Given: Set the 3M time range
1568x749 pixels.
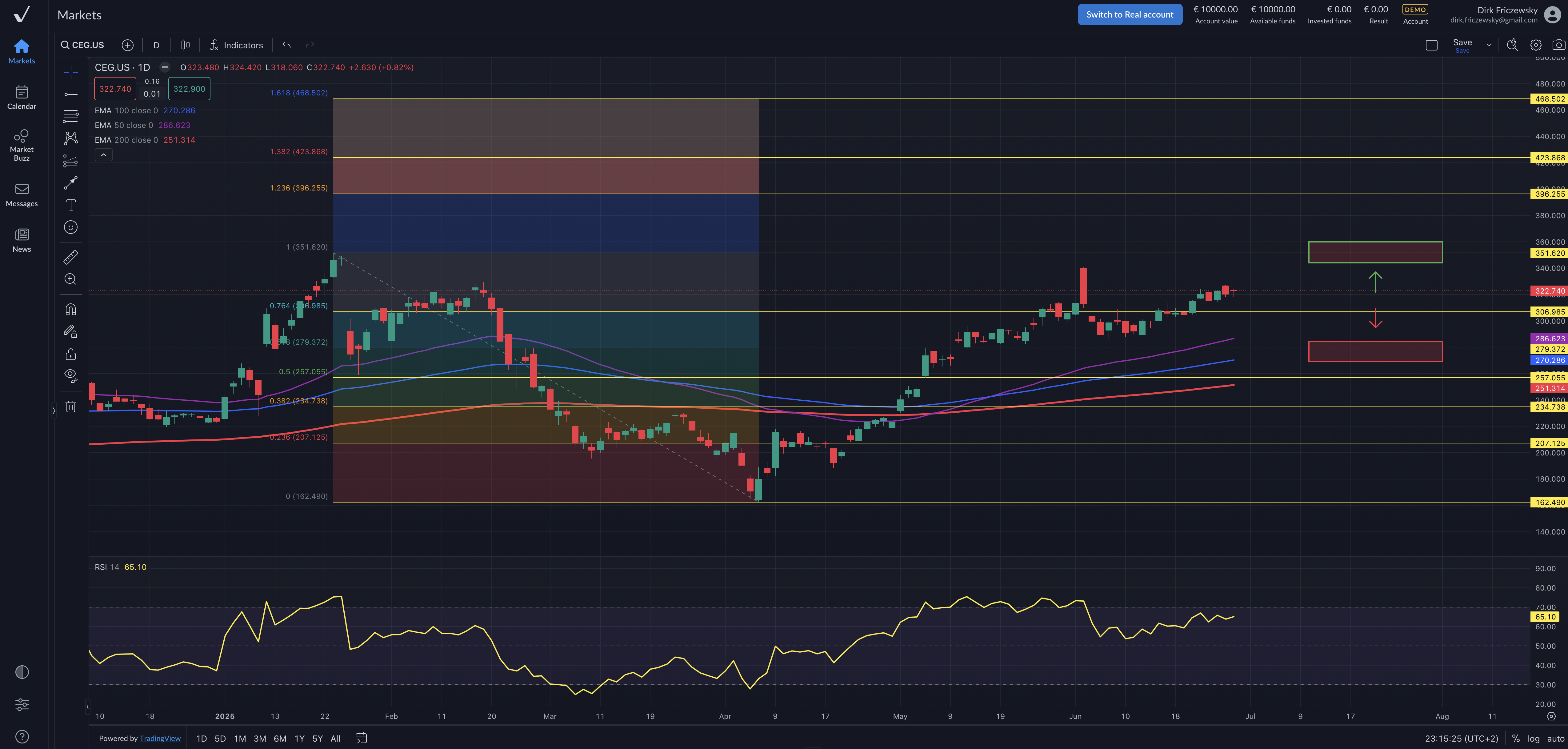Looking at the screenshot, I should (x=260, y=738).
